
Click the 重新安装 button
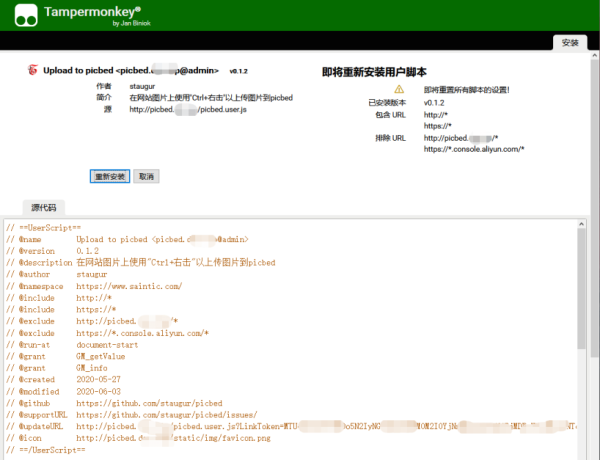click(110, 176)
